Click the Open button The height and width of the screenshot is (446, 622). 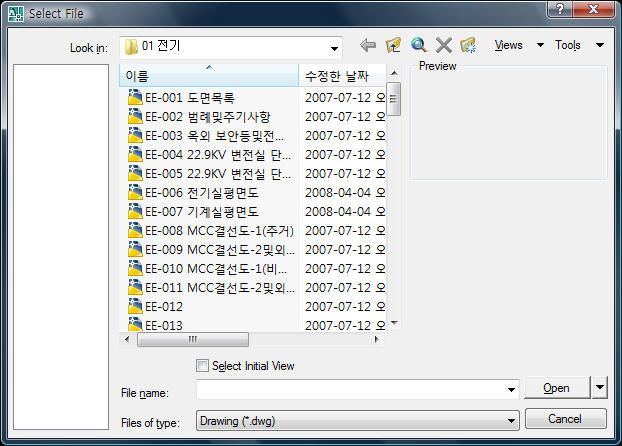coord(557,388)
